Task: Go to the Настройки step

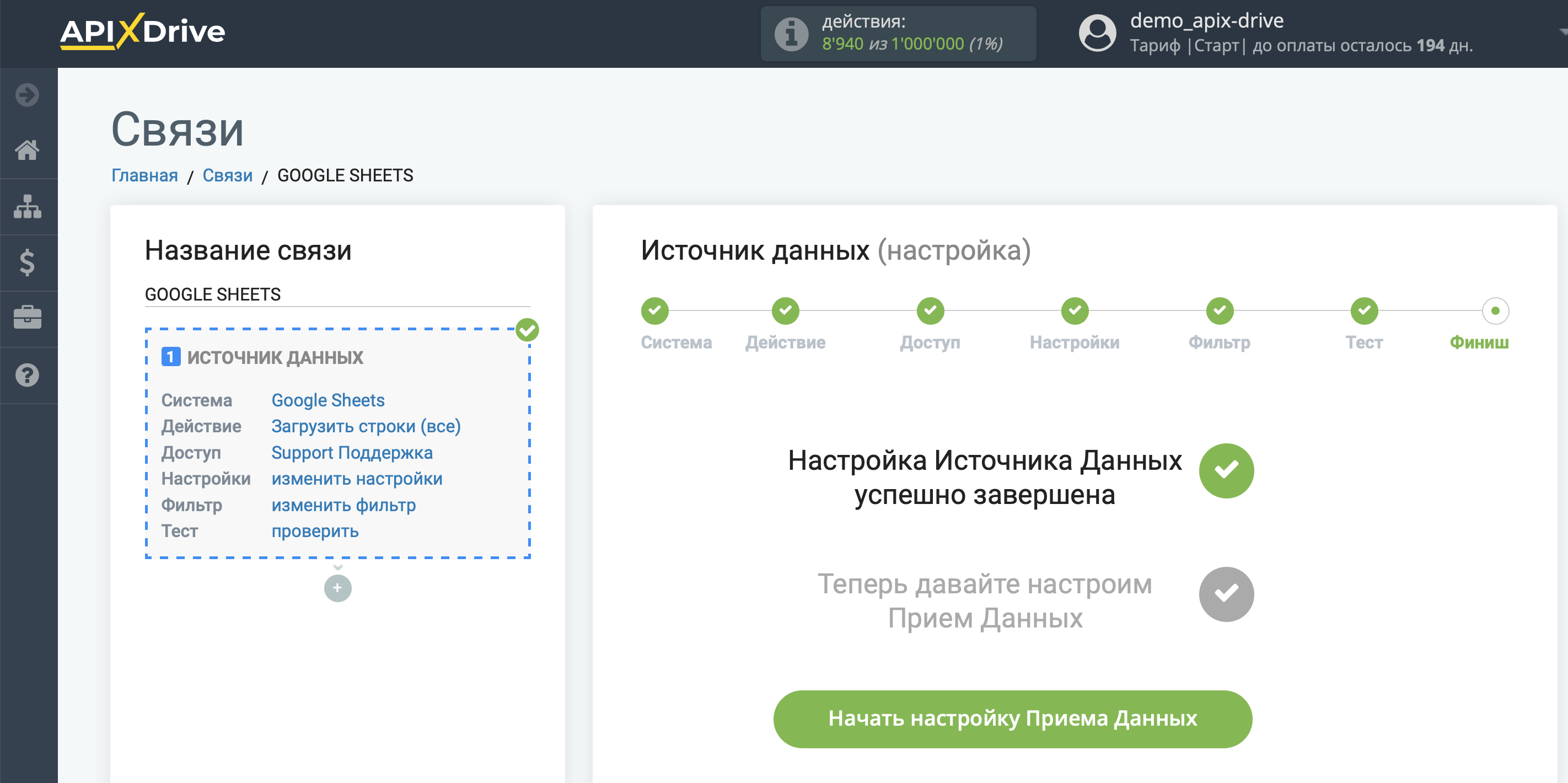Action: [1075, 311]
